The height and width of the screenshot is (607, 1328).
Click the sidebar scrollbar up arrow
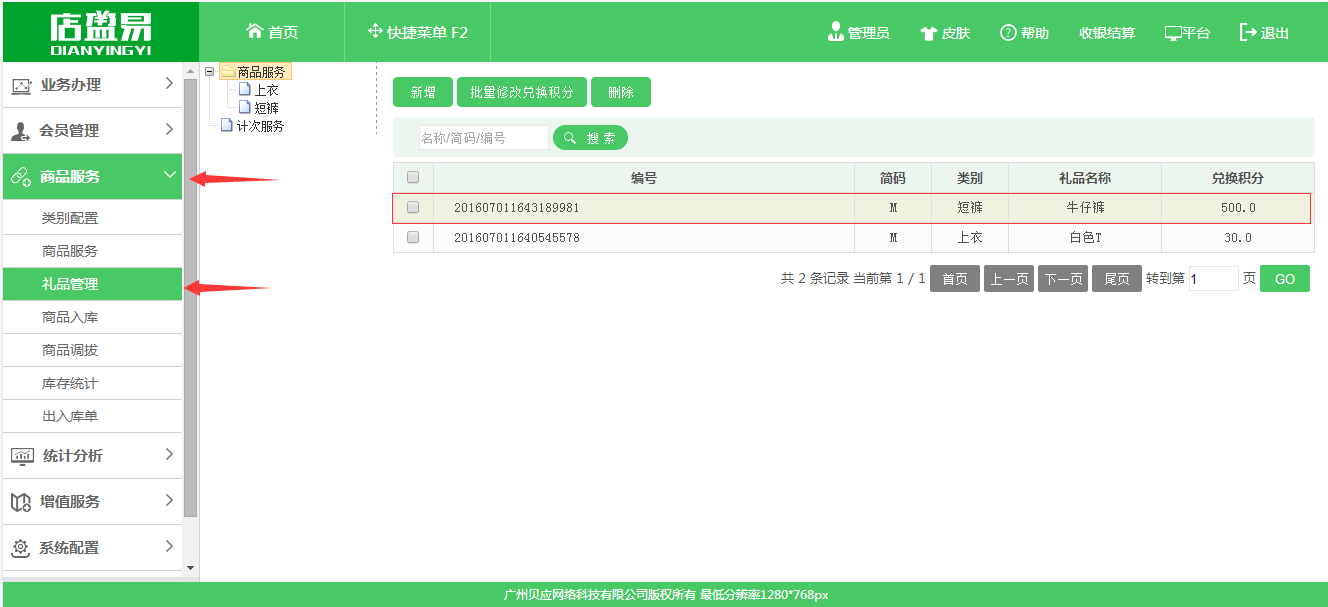coord(191,70)
